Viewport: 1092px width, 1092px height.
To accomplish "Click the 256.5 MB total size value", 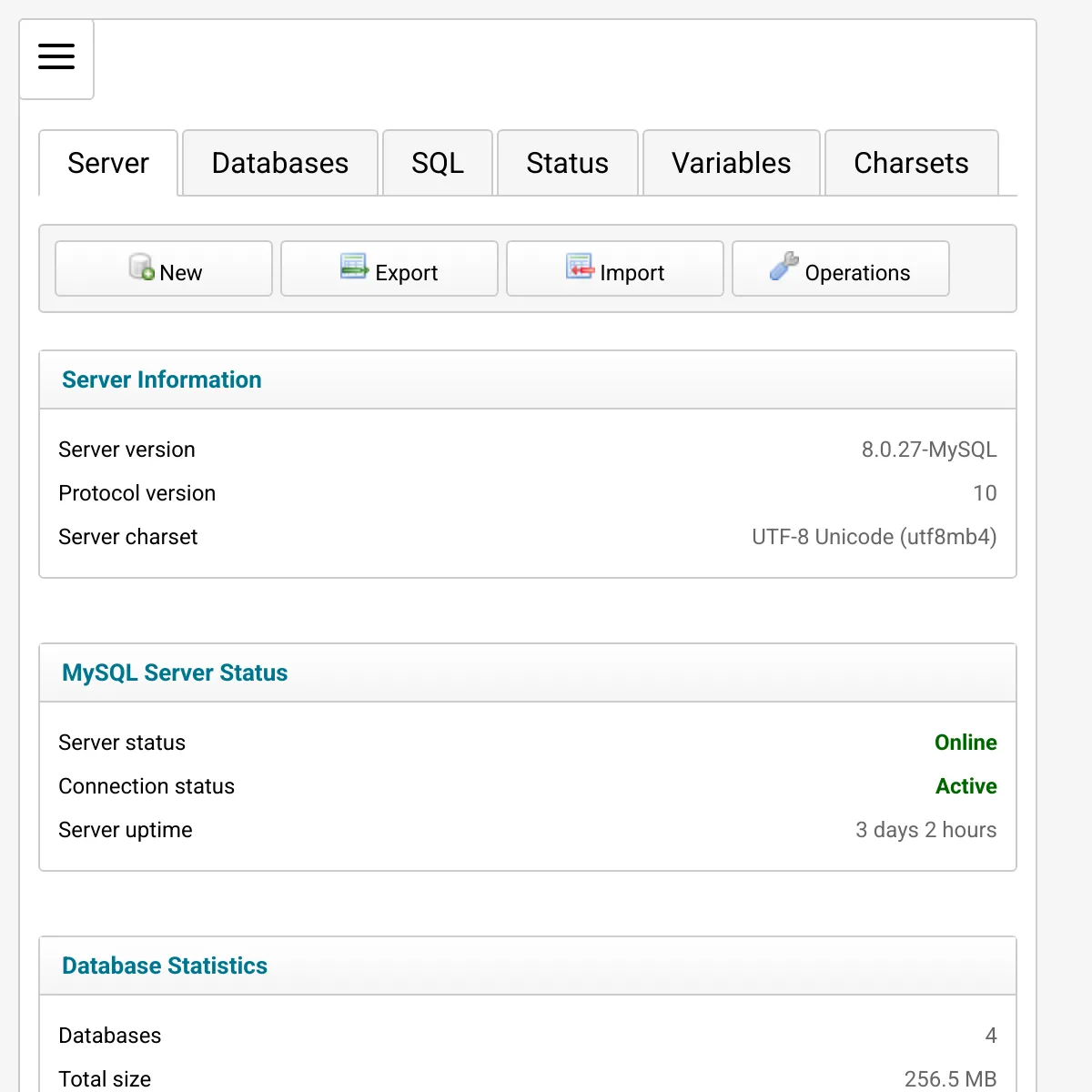I will point(951,1079).
